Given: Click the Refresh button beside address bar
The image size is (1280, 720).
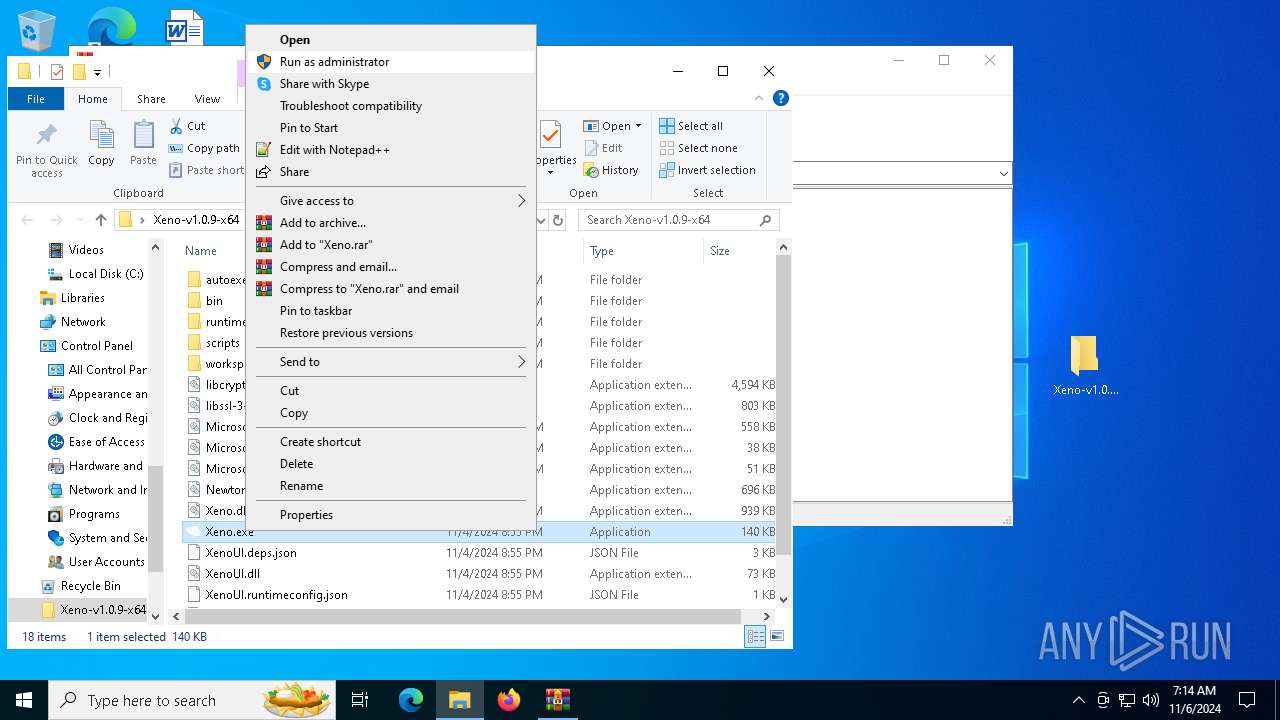Looking at the screenshot, I should point(558,220).
